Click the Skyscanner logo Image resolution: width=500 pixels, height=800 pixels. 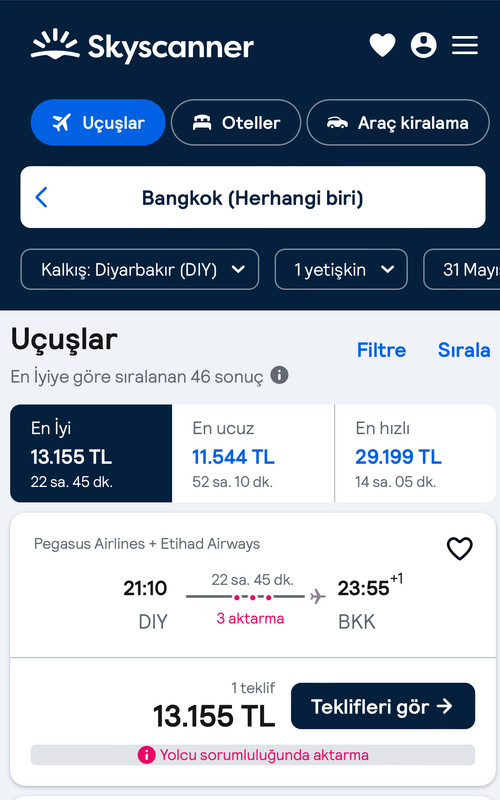142,46
